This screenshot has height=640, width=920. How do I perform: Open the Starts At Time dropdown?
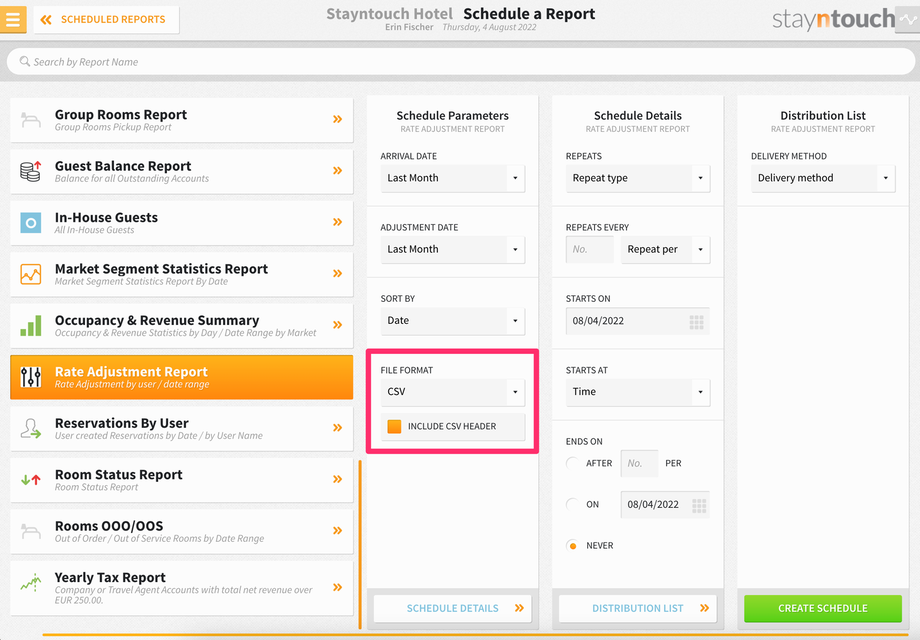point(638,392)
